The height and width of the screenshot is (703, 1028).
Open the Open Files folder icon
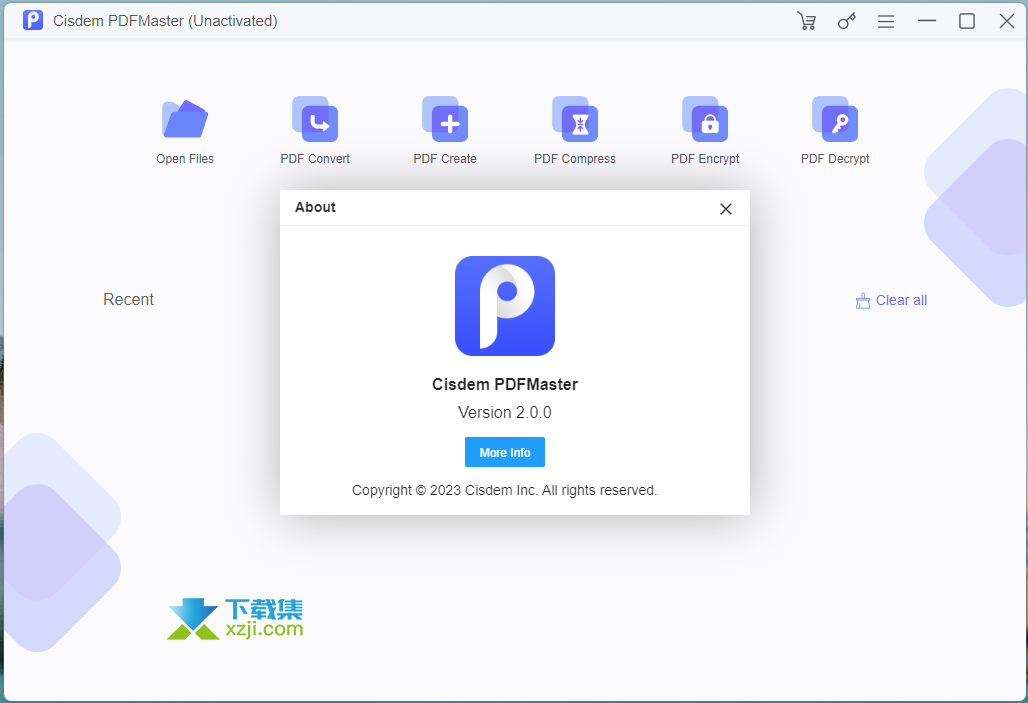click(185, 119)
